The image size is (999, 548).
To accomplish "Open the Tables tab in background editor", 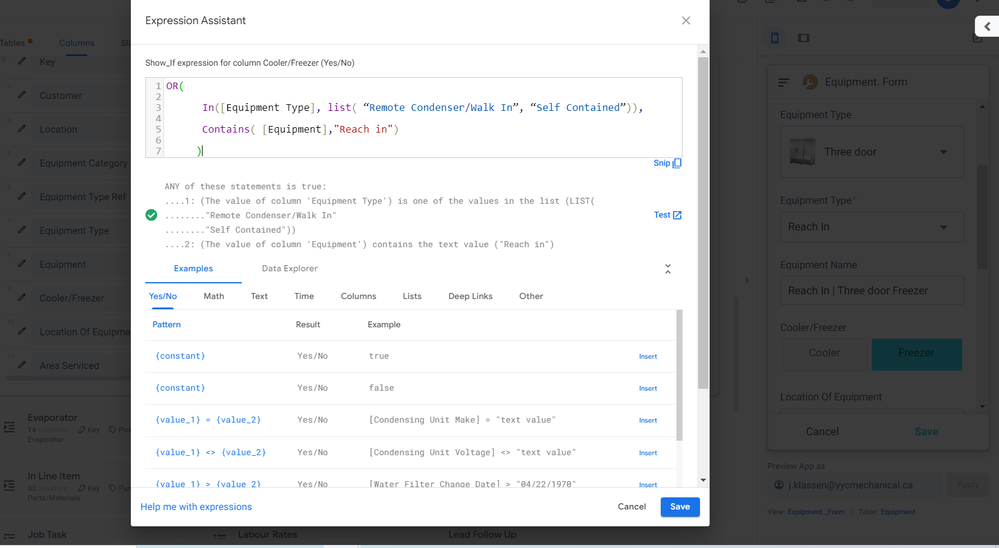I will tap(13, 43).
